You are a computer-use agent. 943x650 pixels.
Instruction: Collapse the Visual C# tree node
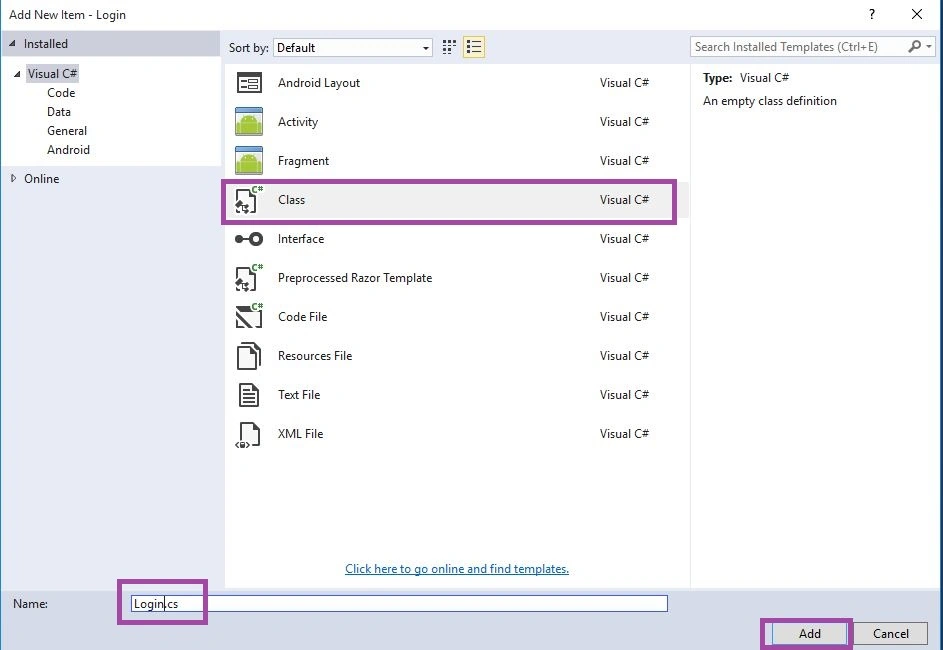pyautogui.click(x=17, y=74)
